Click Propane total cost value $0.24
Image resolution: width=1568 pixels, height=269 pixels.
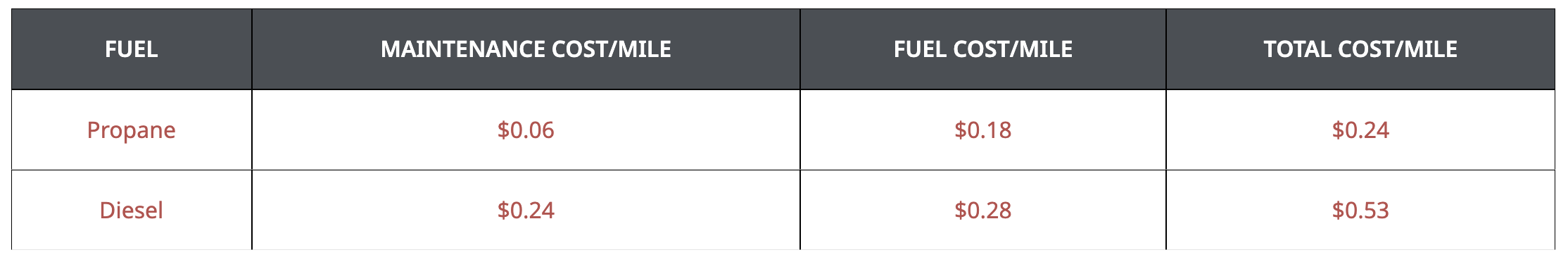tap(1360, 130)
